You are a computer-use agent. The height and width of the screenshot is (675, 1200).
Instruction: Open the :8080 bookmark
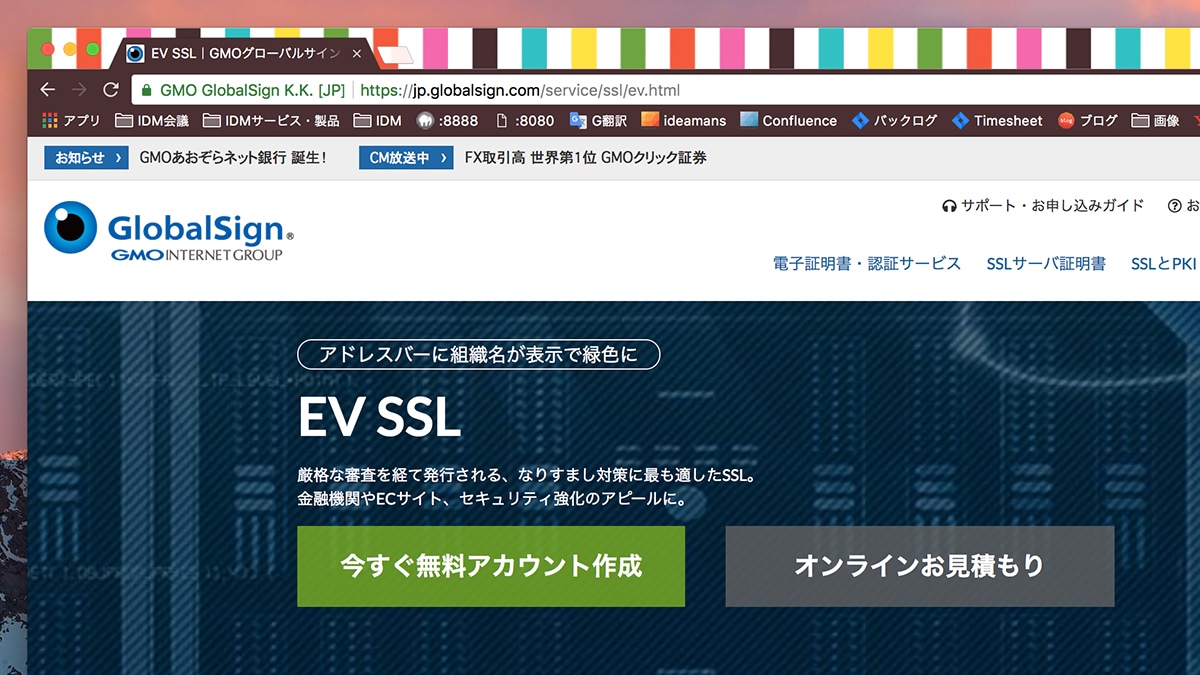coord(524,120)
